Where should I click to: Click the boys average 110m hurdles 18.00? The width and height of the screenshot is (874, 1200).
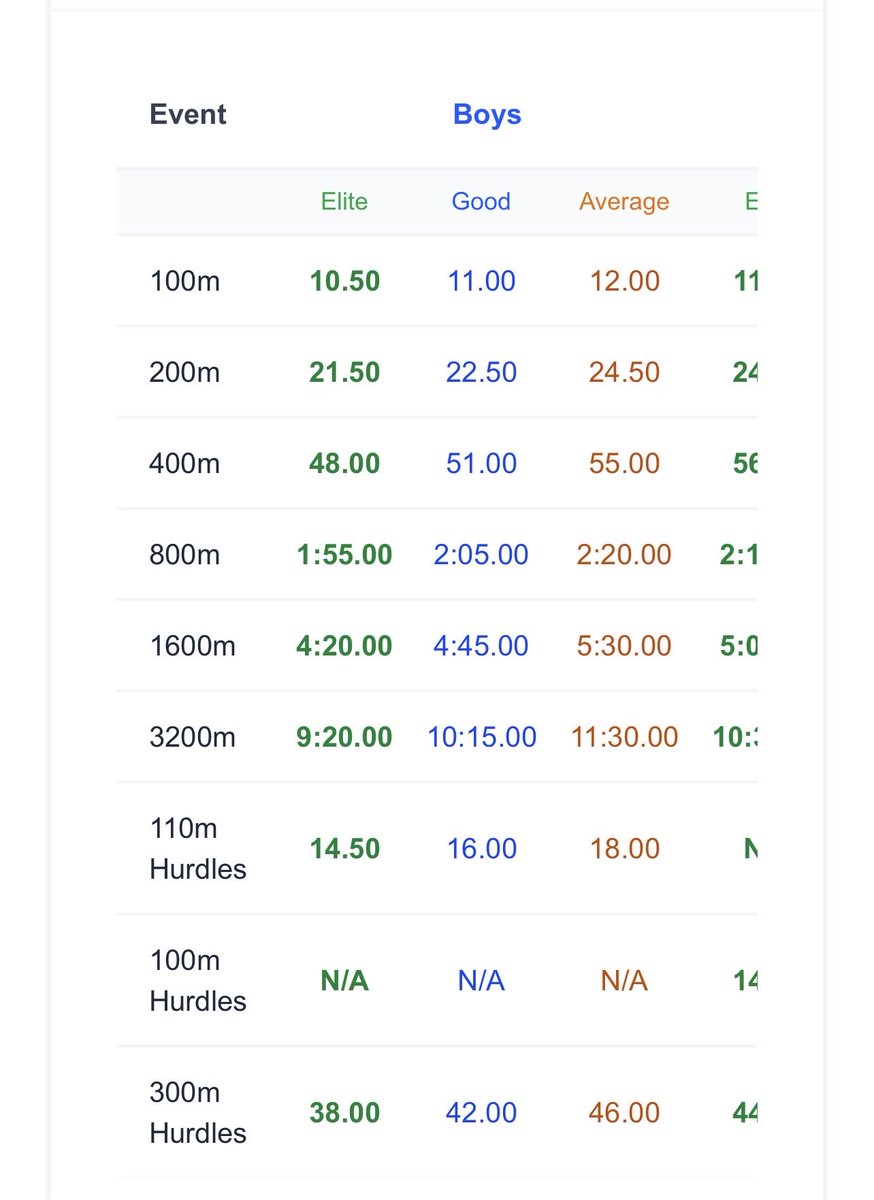[x=624, y=848]
